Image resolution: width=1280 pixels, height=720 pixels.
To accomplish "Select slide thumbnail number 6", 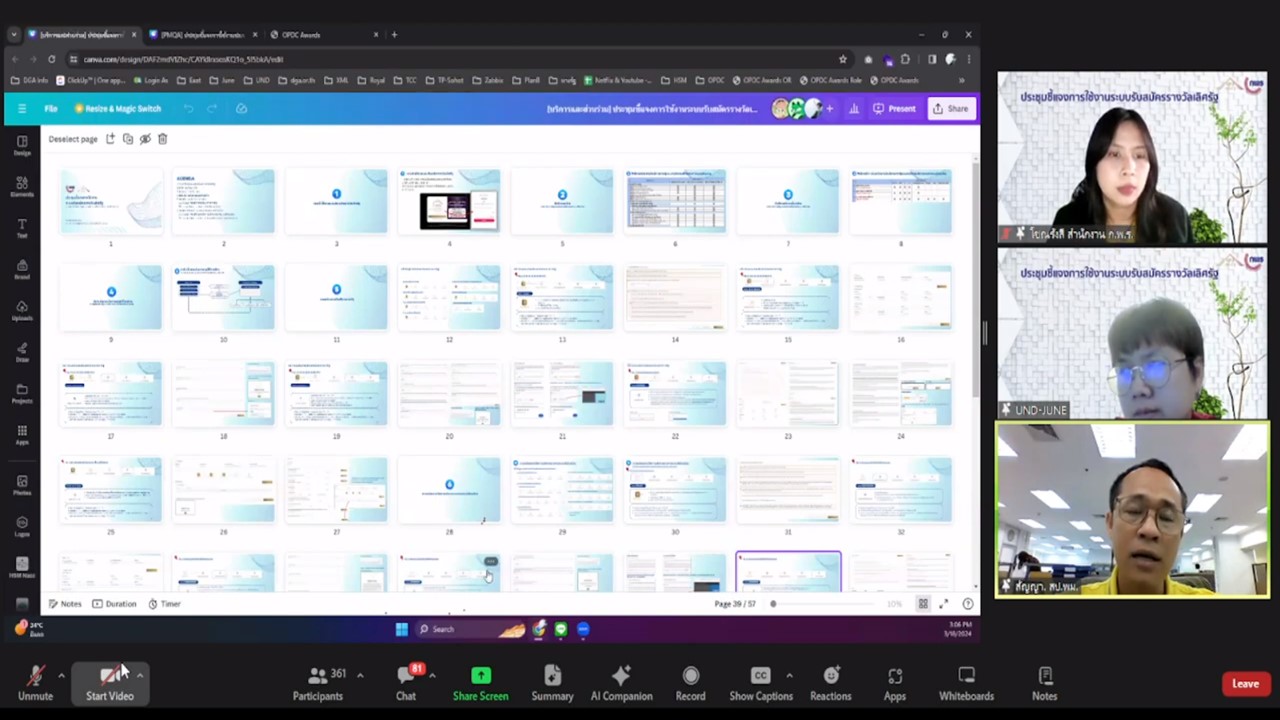I will pos(675,201).
